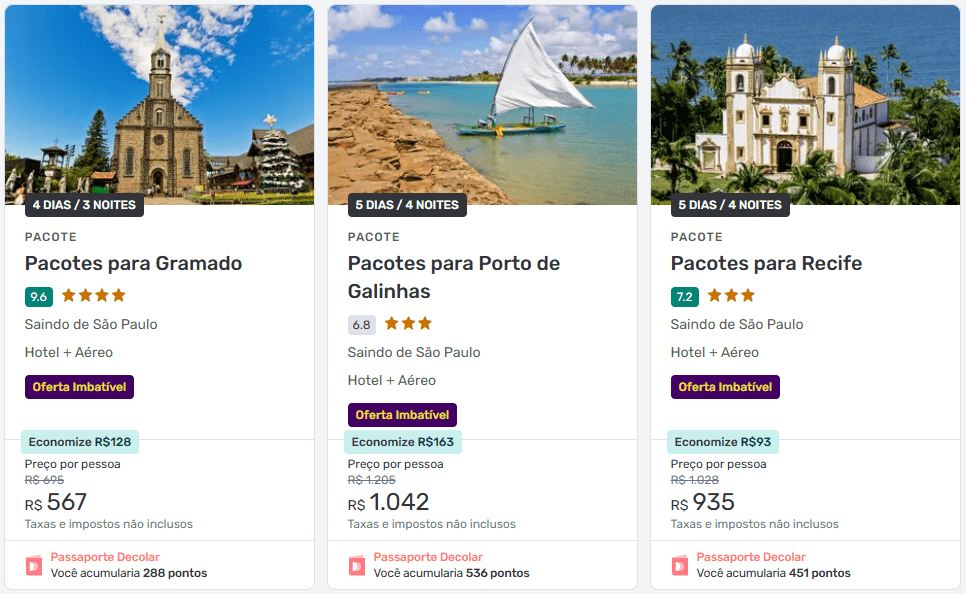Select the R$ 567 Gramado price

pos(56,502)
